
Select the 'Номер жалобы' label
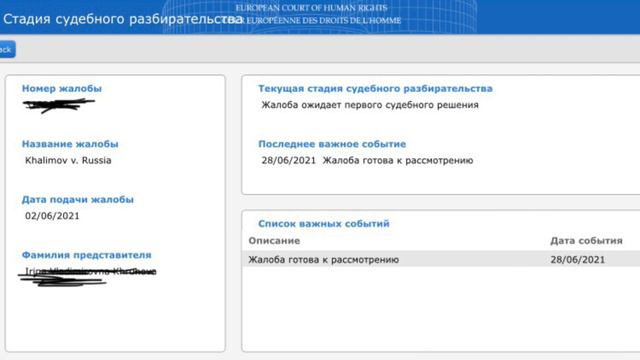pos(62,89)
